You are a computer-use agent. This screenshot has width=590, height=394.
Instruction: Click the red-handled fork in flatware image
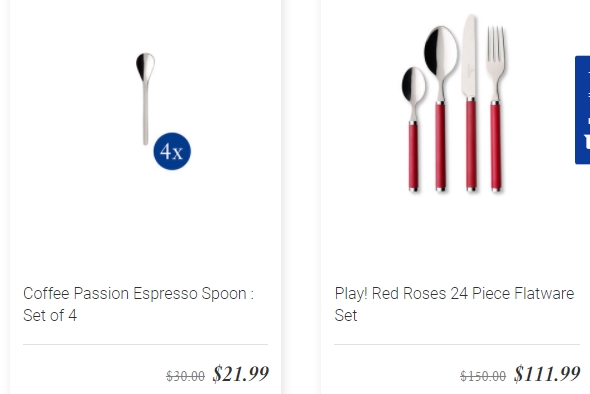coord(496,109)
